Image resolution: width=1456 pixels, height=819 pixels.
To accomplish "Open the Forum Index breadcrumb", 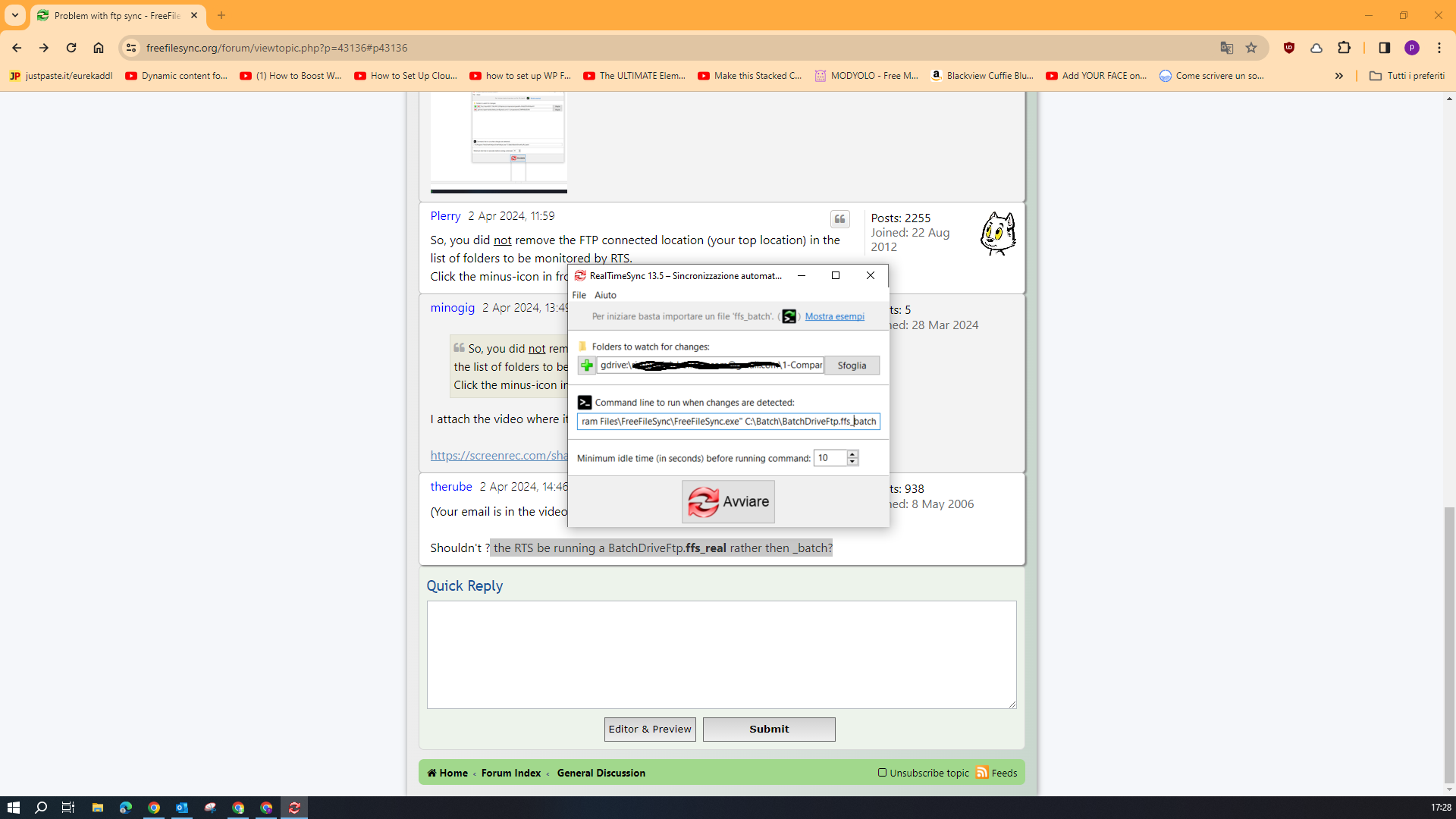I will coord(511,773).
